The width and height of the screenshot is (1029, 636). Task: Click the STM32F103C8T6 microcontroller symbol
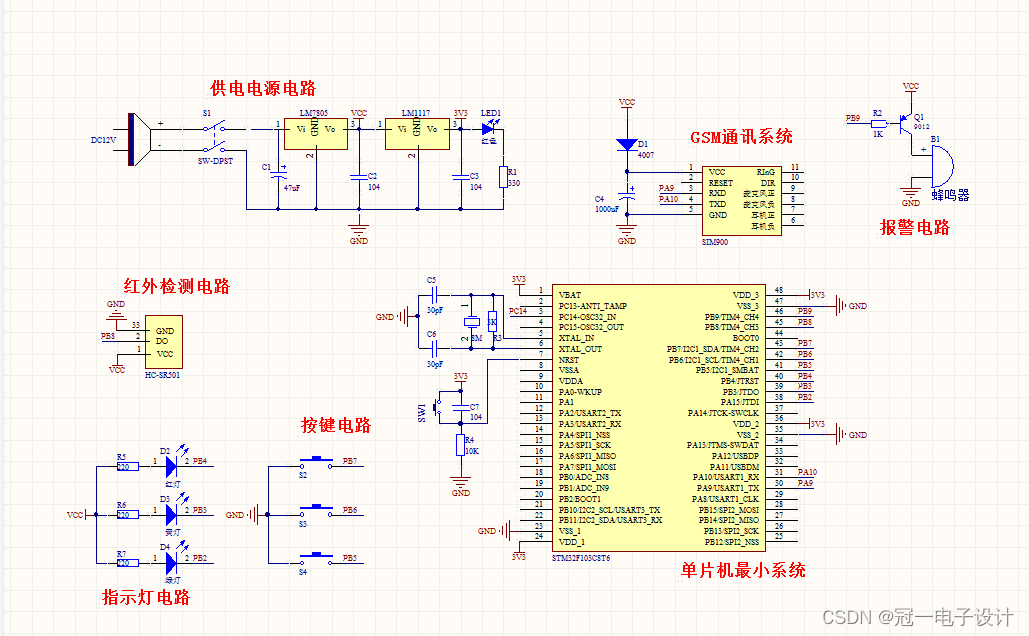coord(657,415)
